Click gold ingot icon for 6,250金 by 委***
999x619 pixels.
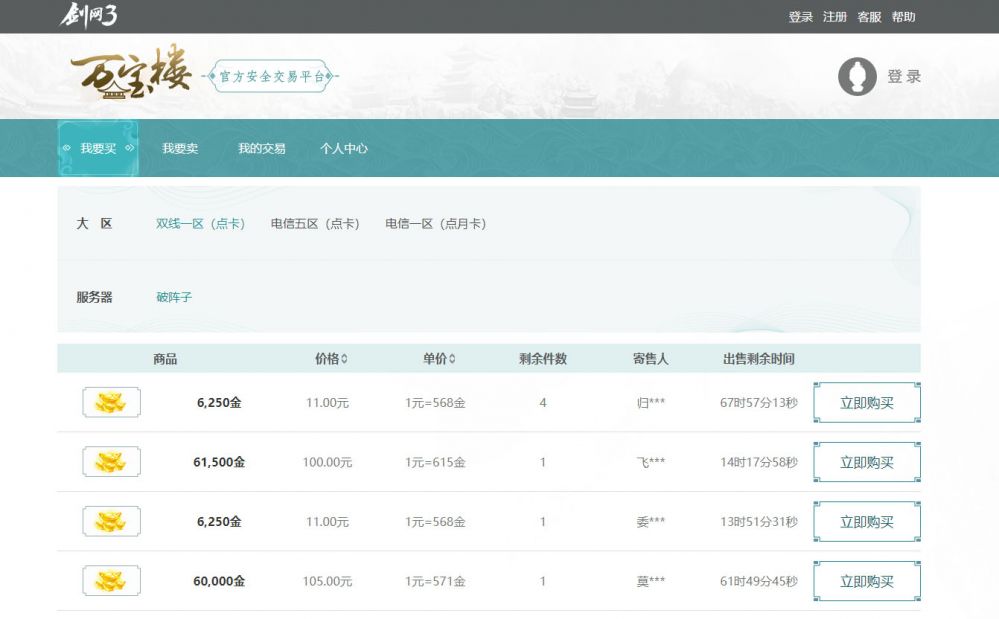(x=111, y=522)
